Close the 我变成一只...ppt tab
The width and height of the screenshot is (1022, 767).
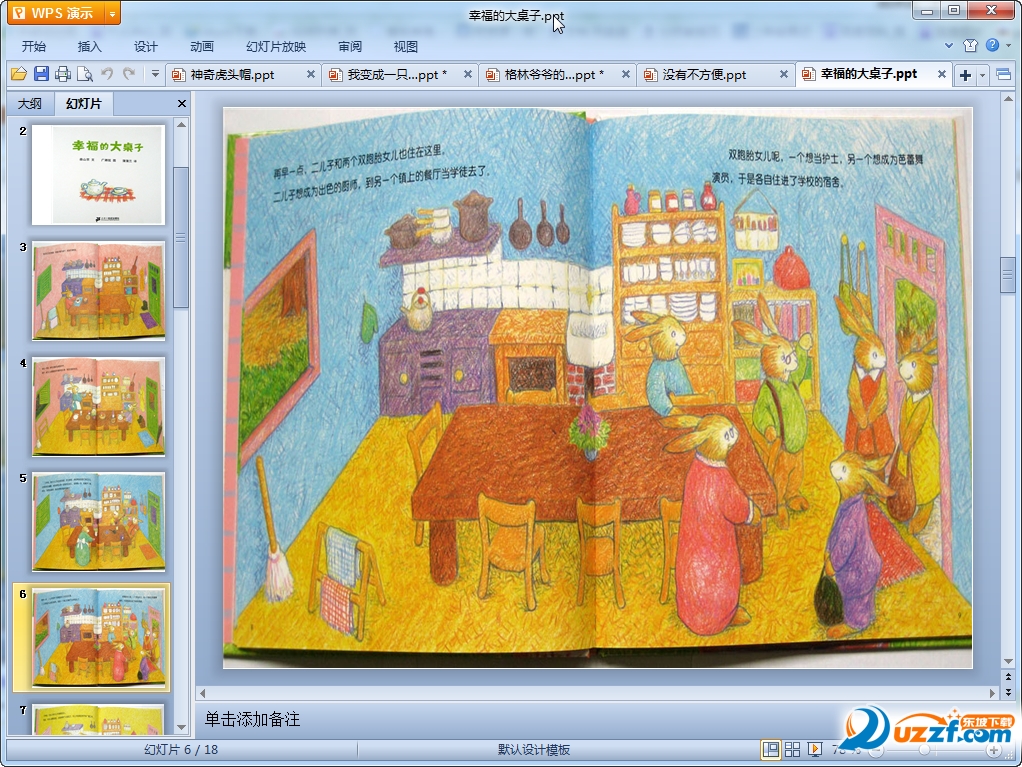coord(468,74)
